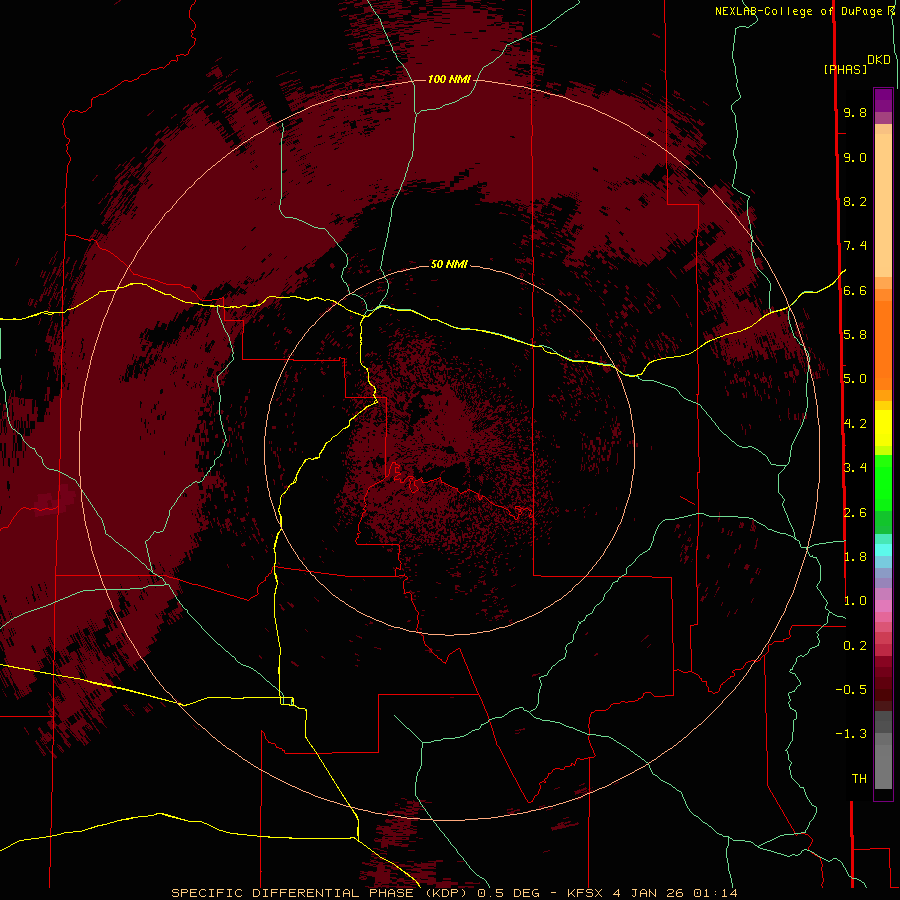Click the 3.4 value on the scale
900x900 pixels.
point(855,468)
